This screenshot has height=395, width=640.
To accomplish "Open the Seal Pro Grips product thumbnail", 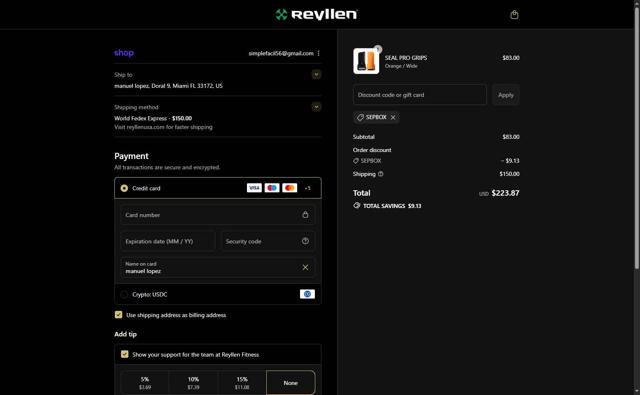I will 366,61.
